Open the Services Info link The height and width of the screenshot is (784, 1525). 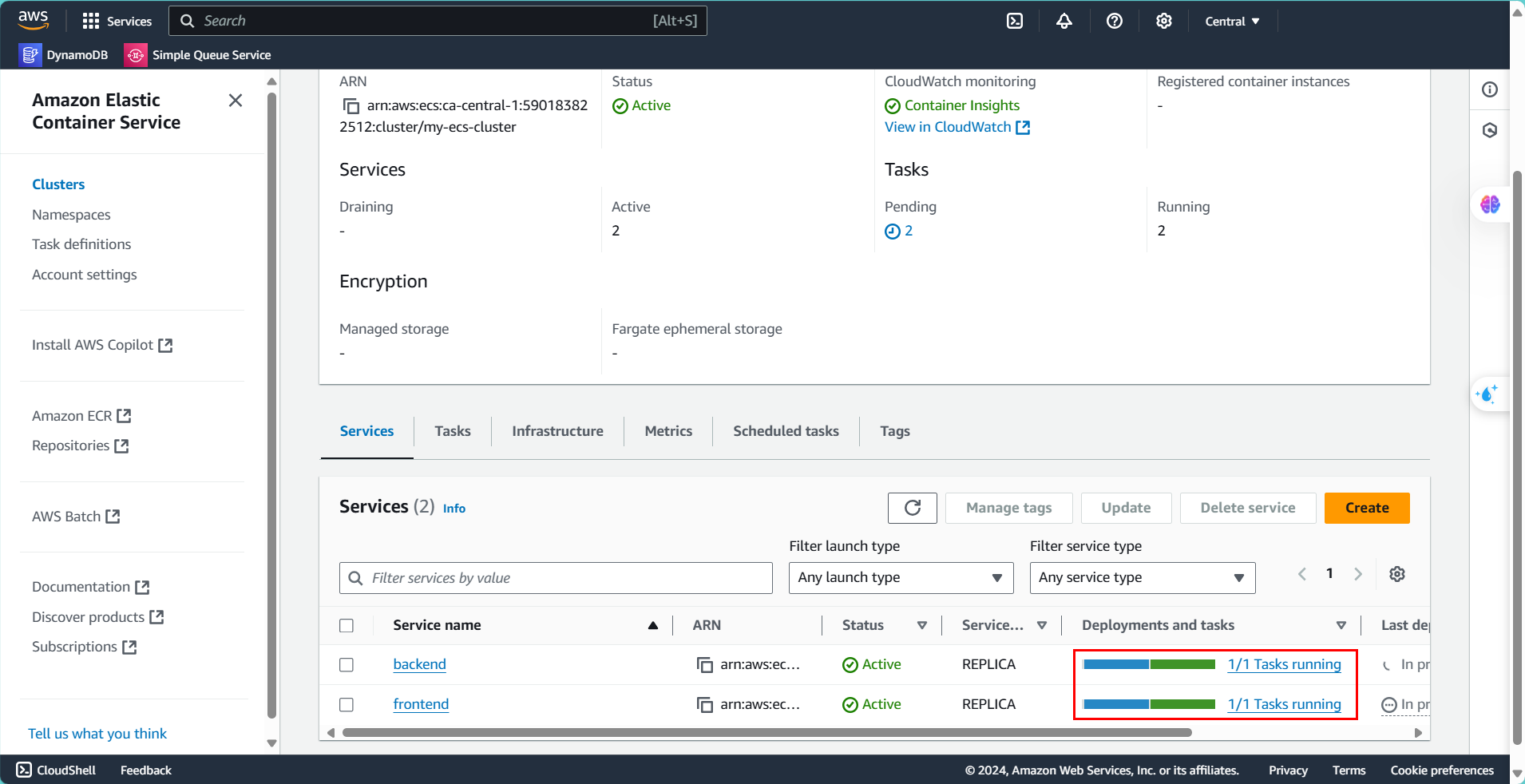click(x=454, y=509)
